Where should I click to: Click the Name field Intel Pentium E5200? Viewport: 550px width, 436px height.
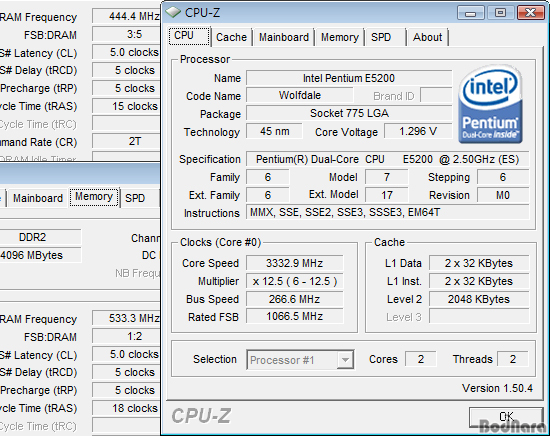(x=349, y=78)
